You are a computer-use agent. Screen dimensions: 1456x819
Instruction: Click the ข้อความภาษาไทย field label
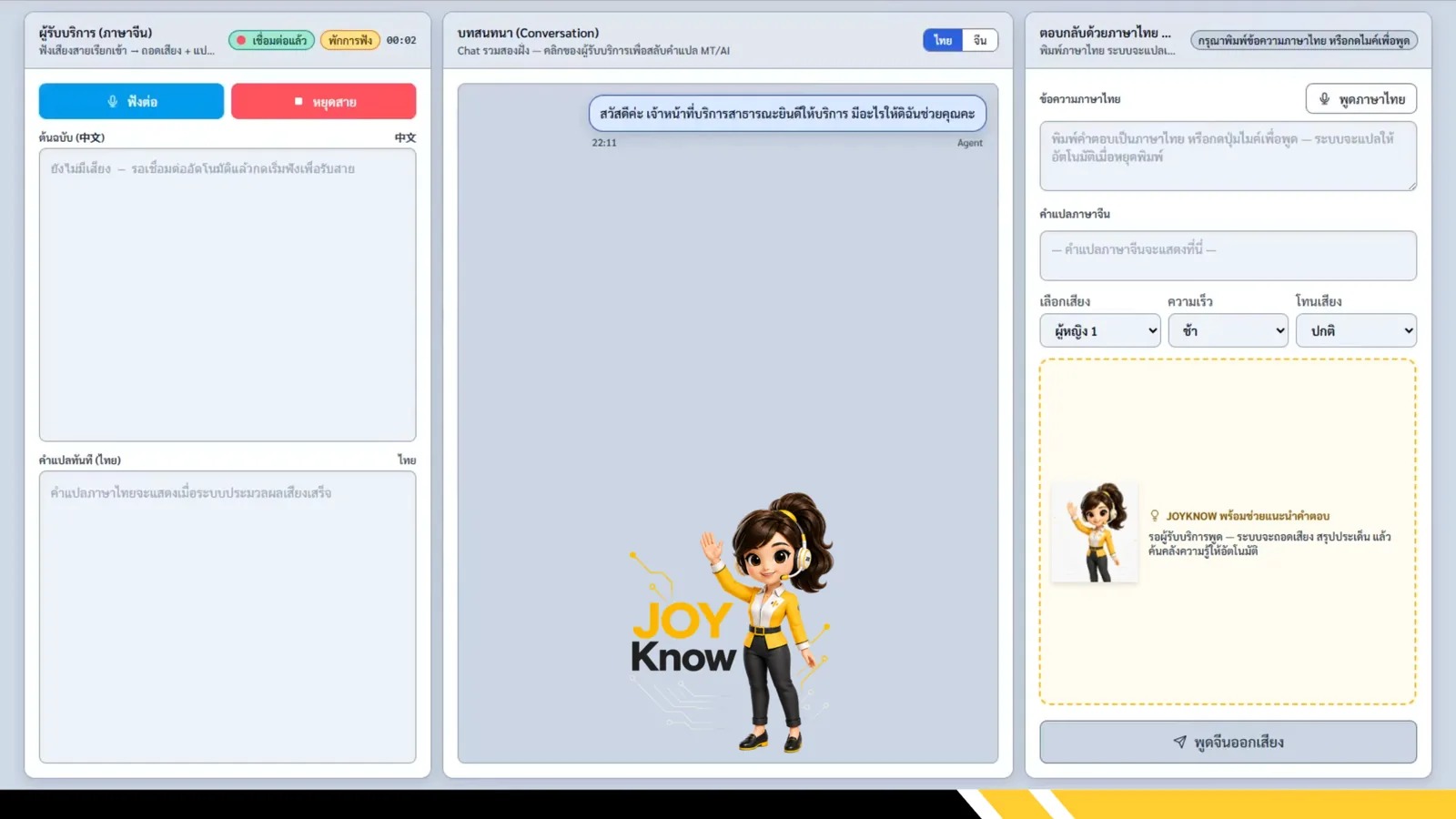[x=1080, y=98]
